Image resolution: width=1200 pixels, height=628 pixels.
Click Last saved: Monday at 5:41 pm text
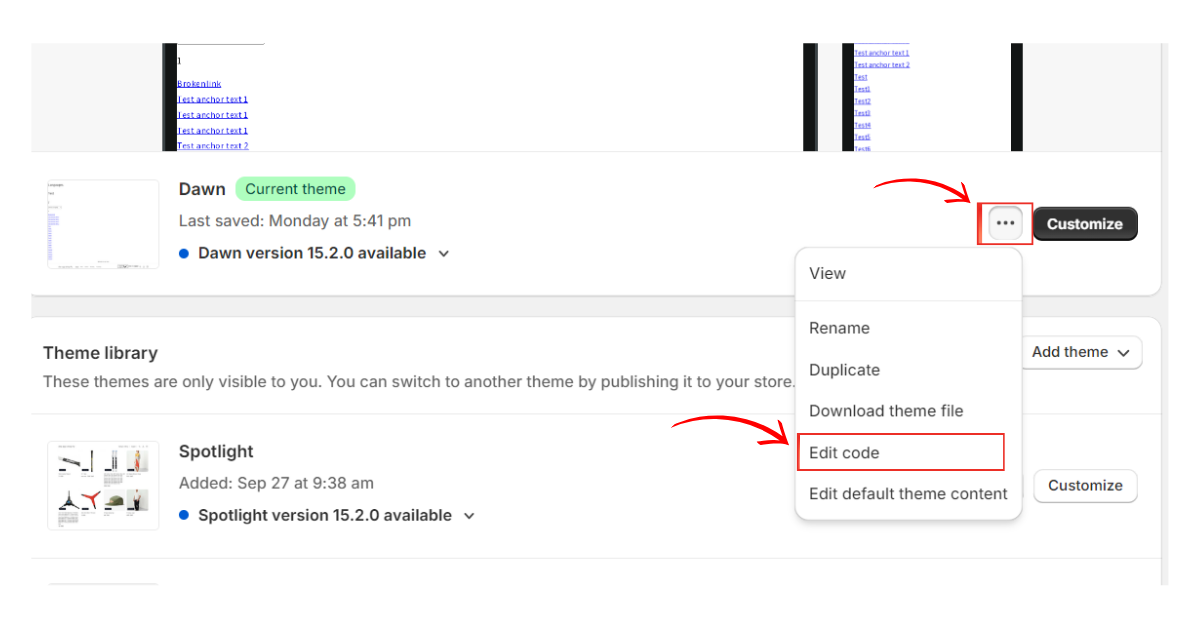(x=295, y=221)
